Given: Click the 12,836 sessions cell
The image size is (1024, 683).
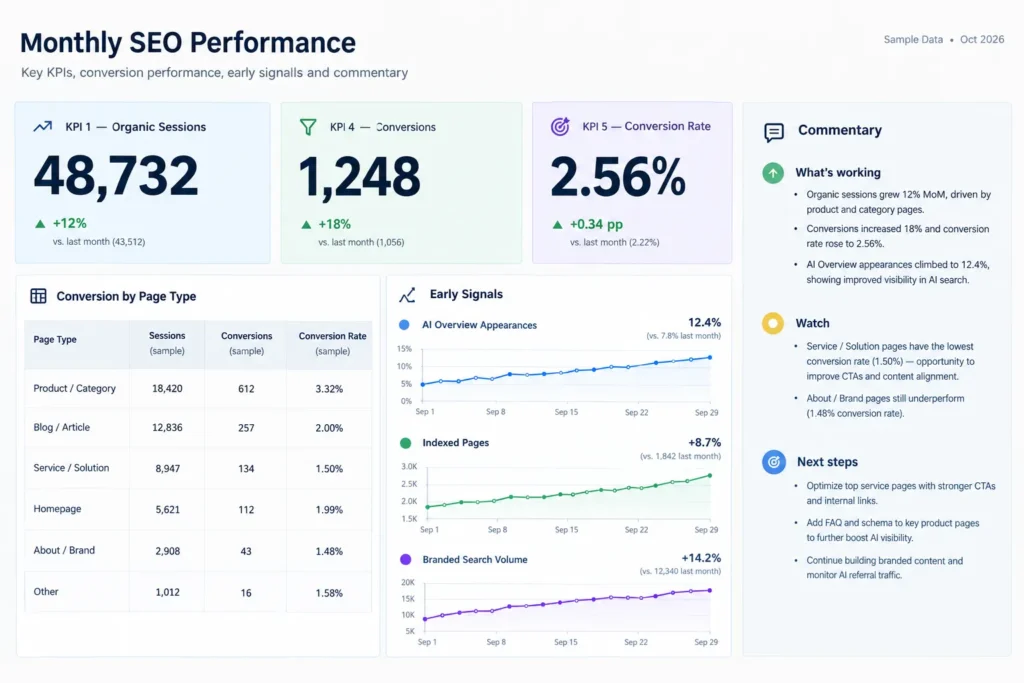Looking at the screenshot, I should coord(167,428).
